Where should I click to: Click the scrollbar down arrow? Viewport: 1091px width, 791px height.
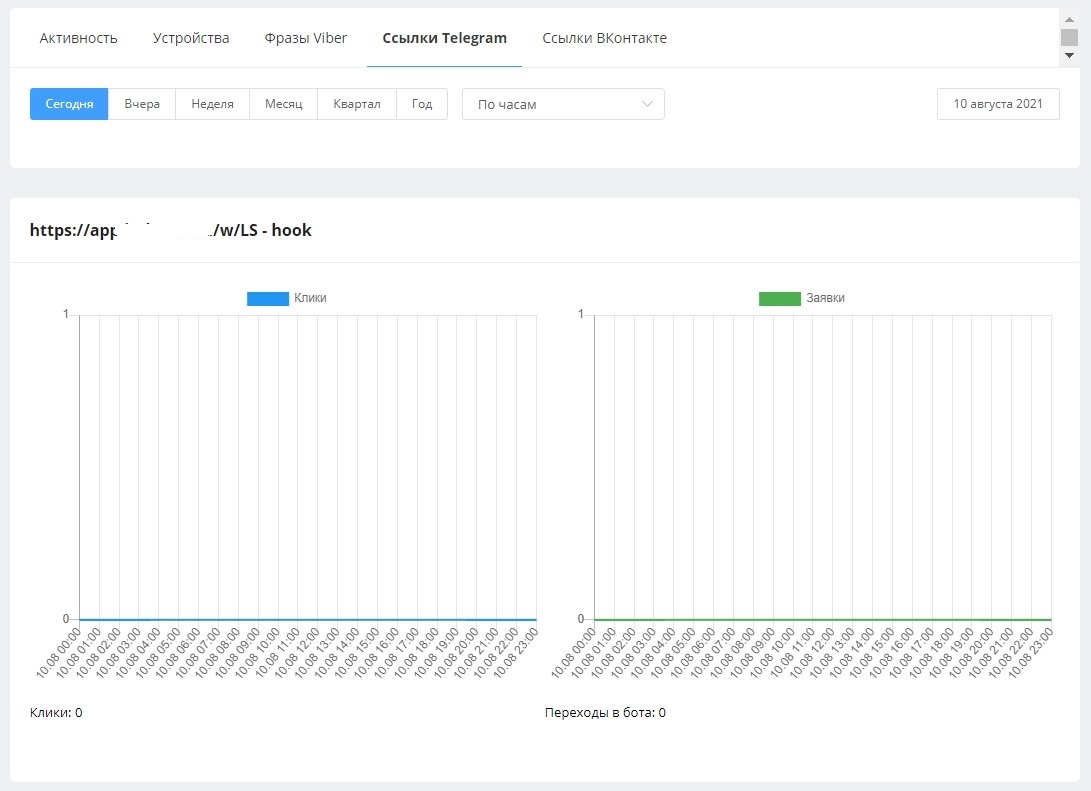(x=1069, y=56)
